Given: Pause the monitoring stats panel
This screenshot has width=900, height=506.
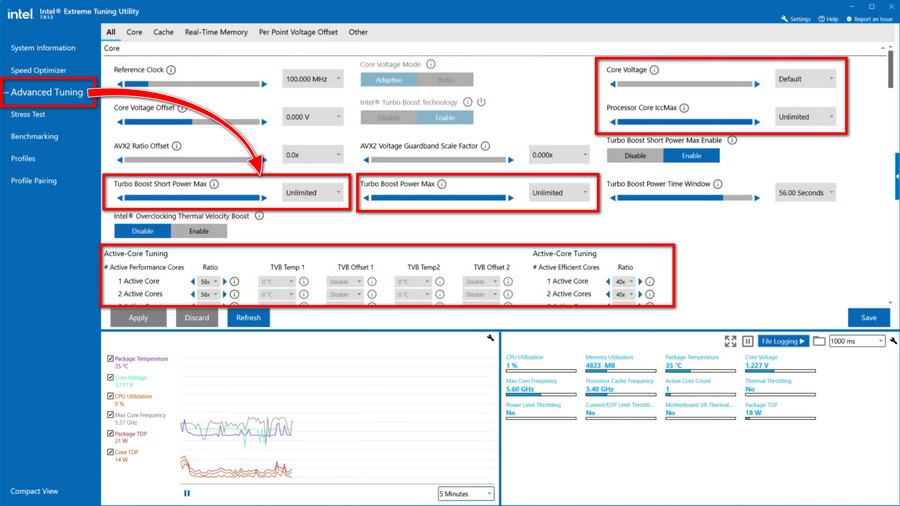Looking at the screenshot, I should click(x=748, y=341).
